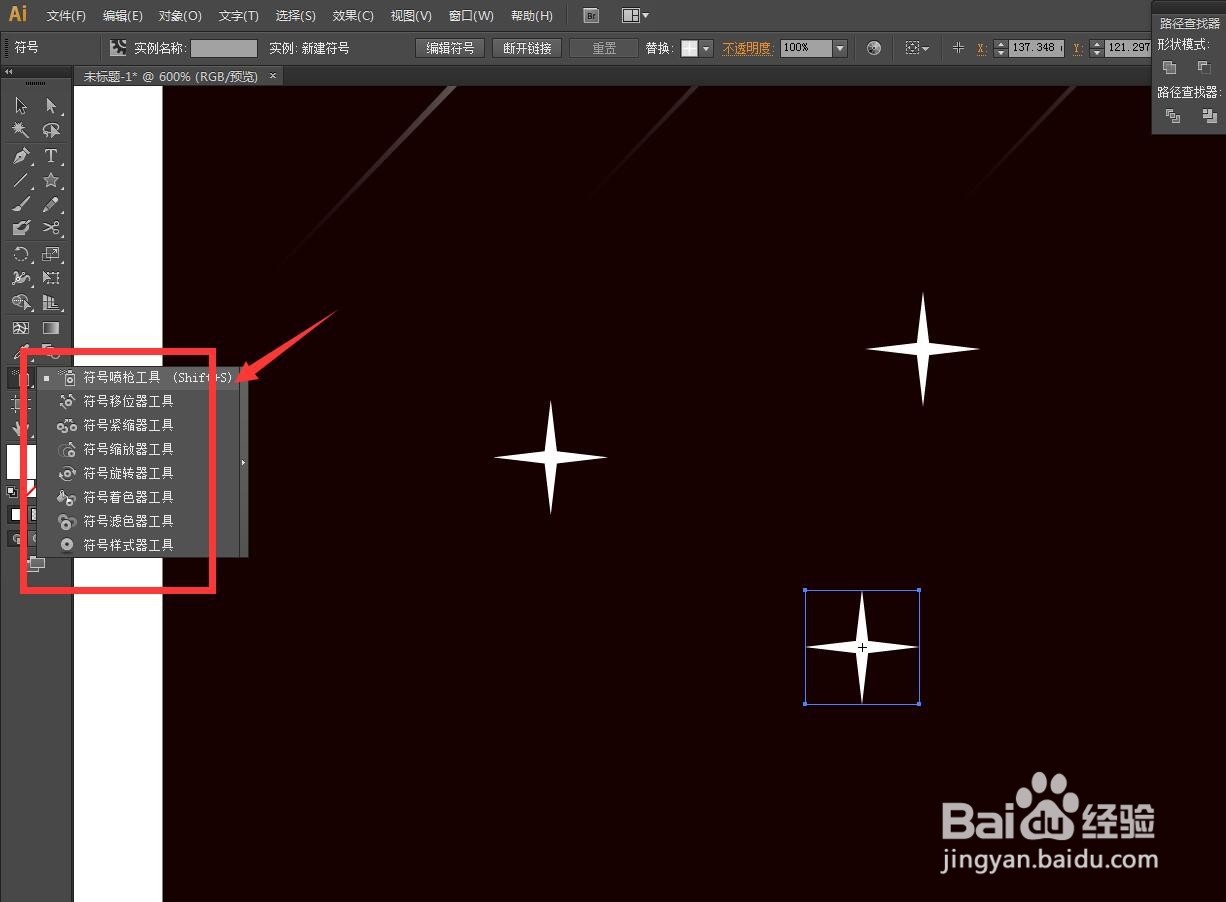Choose the Lasso tool
Screen dimensions: 1226x902
[x=51, y=131]
